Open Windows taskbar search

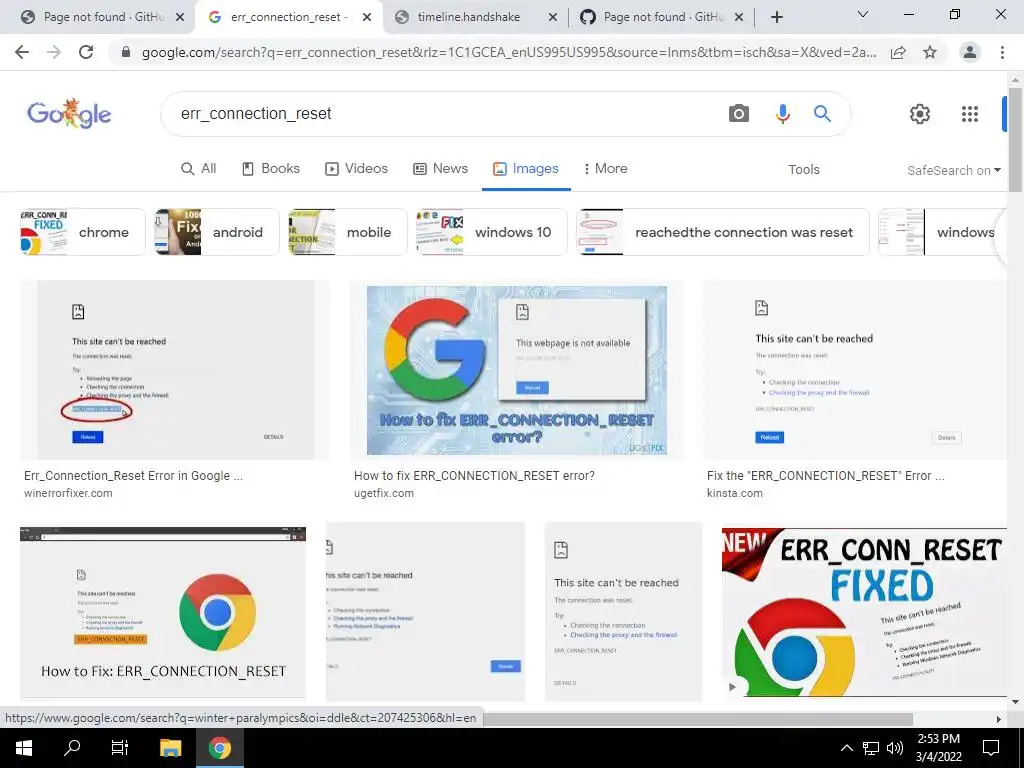(x=72, y=748)
